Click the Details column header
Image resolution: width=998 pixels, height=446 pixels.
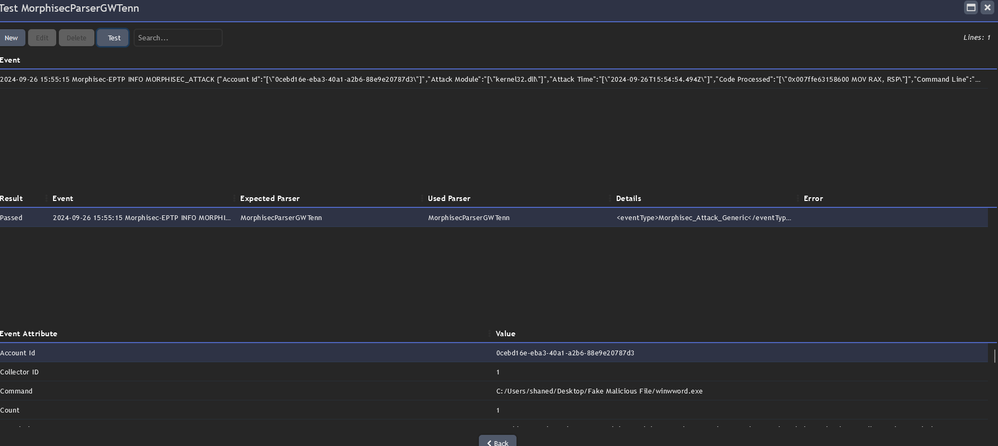point(629,199)
